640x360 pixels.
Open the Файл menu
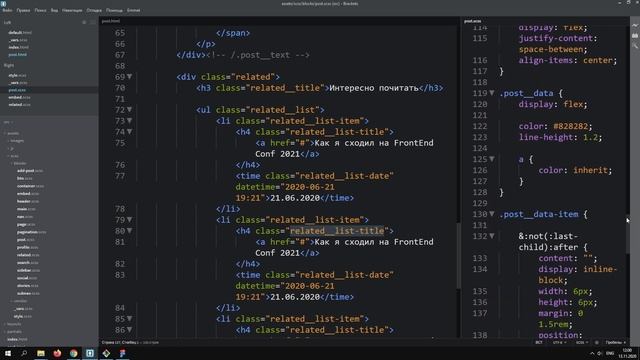pyautogui.click(x=7, y=10)
